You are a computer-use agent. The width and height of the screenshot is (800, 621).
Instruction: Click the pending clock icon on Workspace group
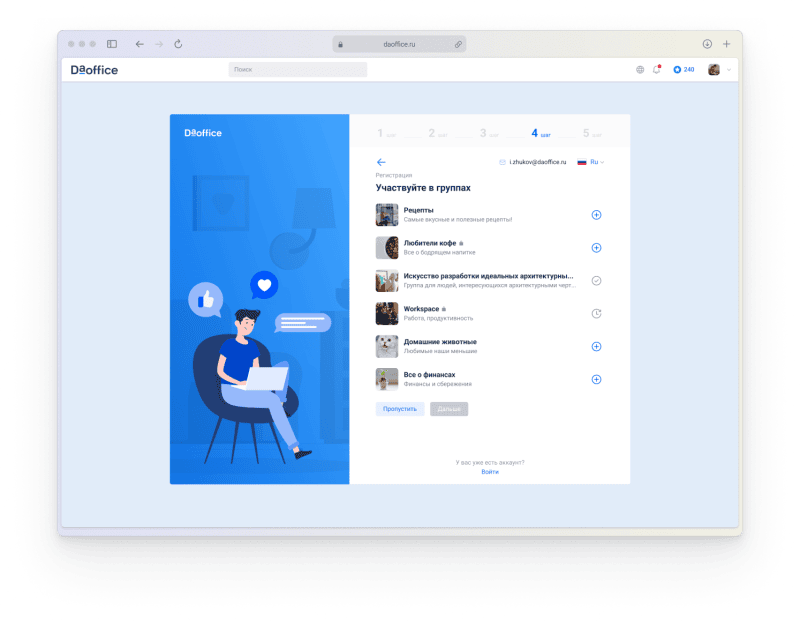(596, 313)
